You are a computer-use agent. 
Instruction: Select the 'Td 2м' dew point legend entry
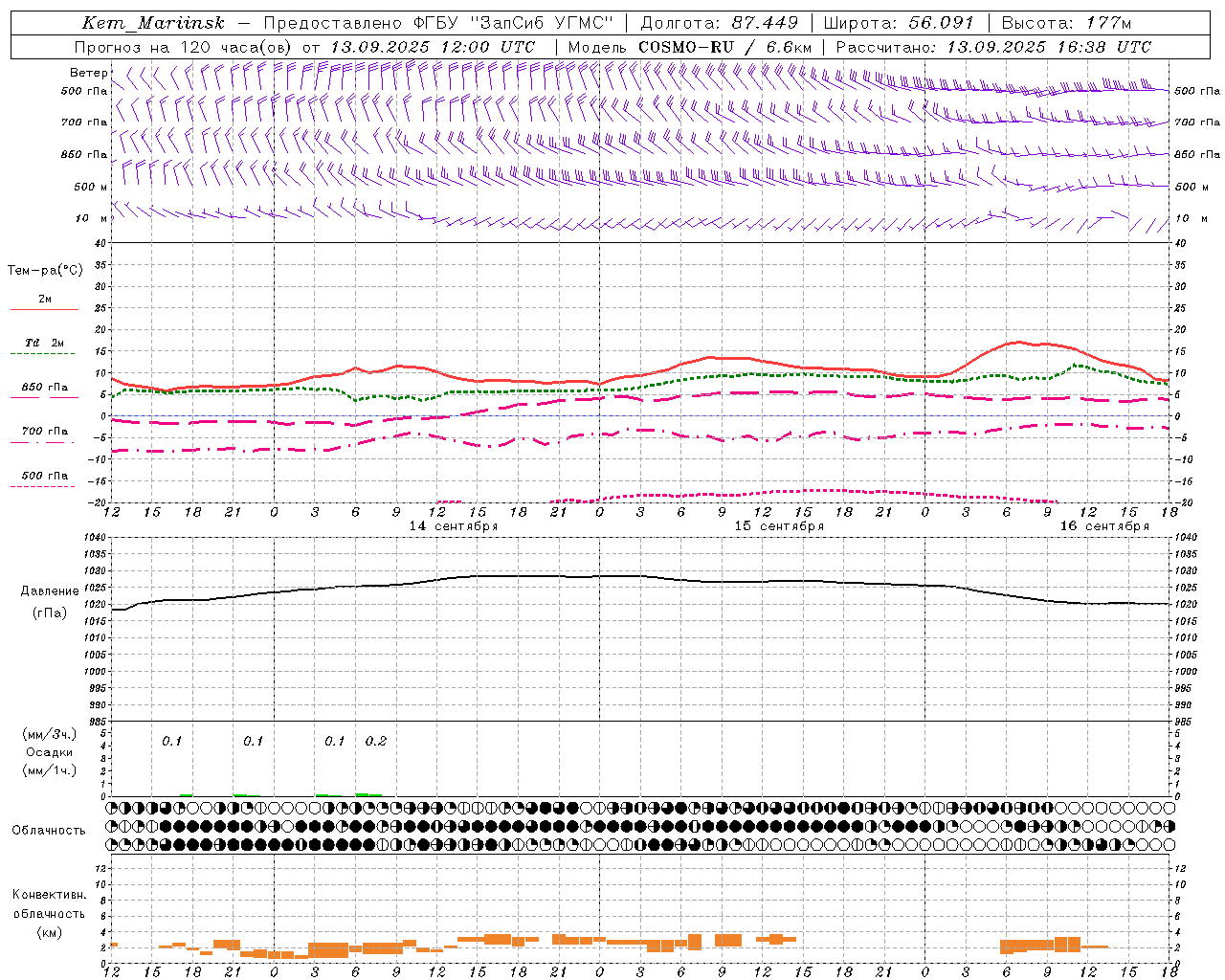(45, 343)
